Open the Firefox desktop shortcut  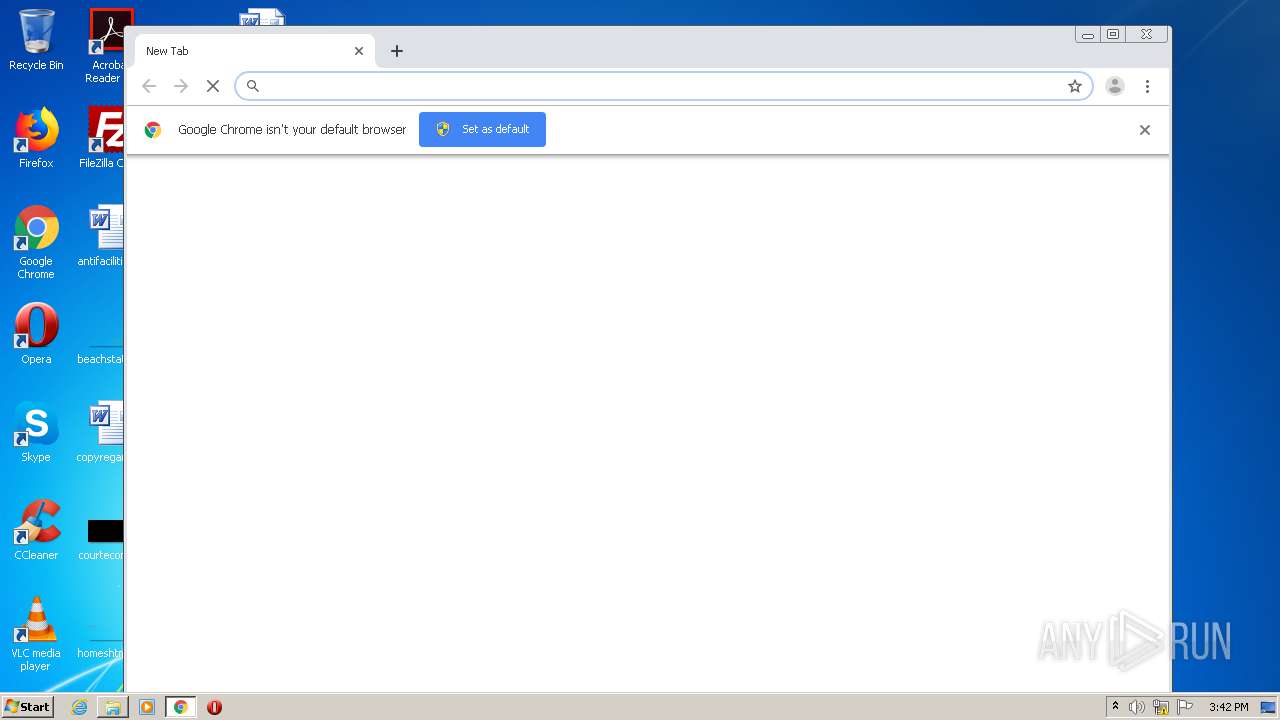(x=36, y=138)
